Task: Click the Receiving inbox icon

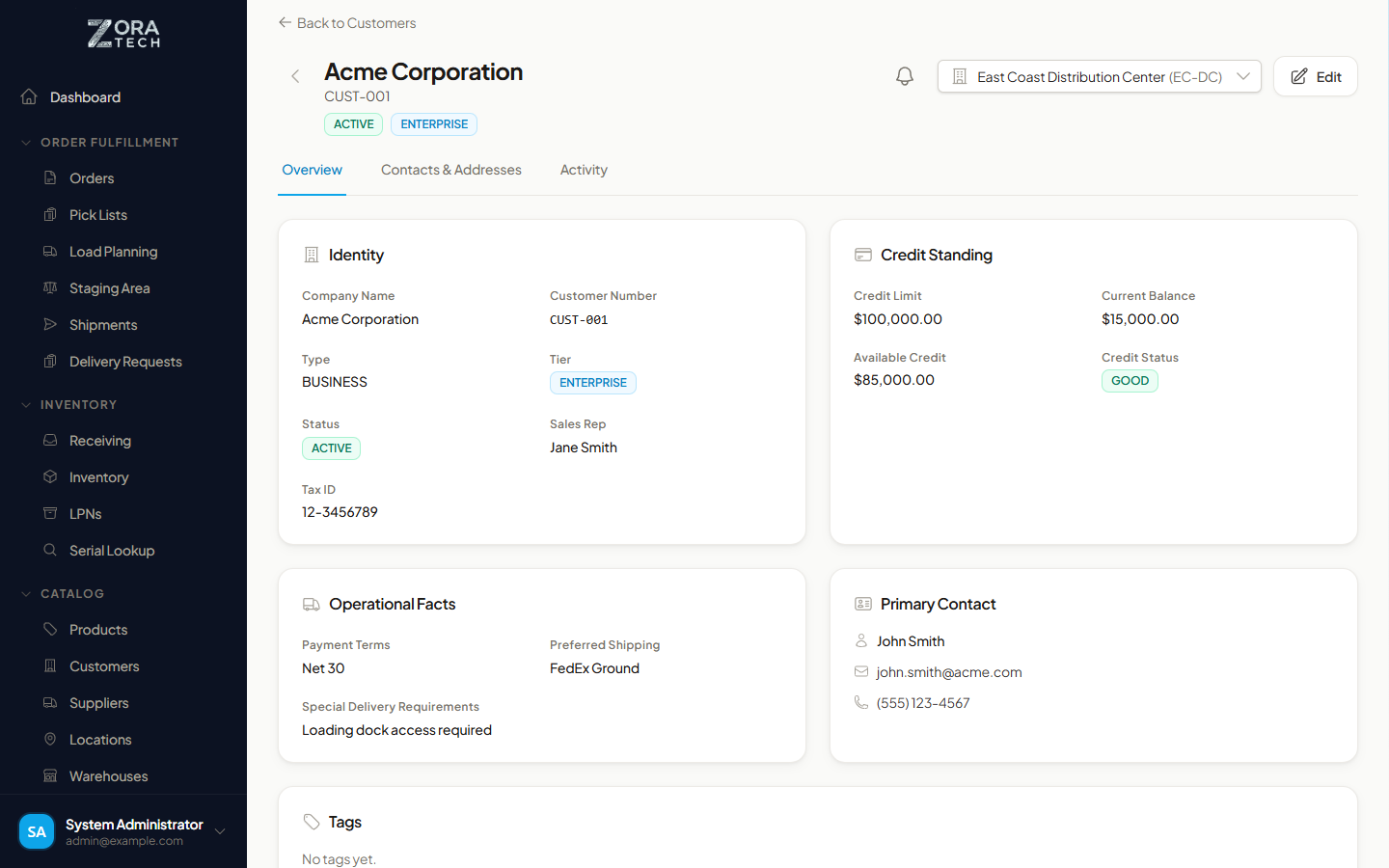Action: tap(50, 440)
